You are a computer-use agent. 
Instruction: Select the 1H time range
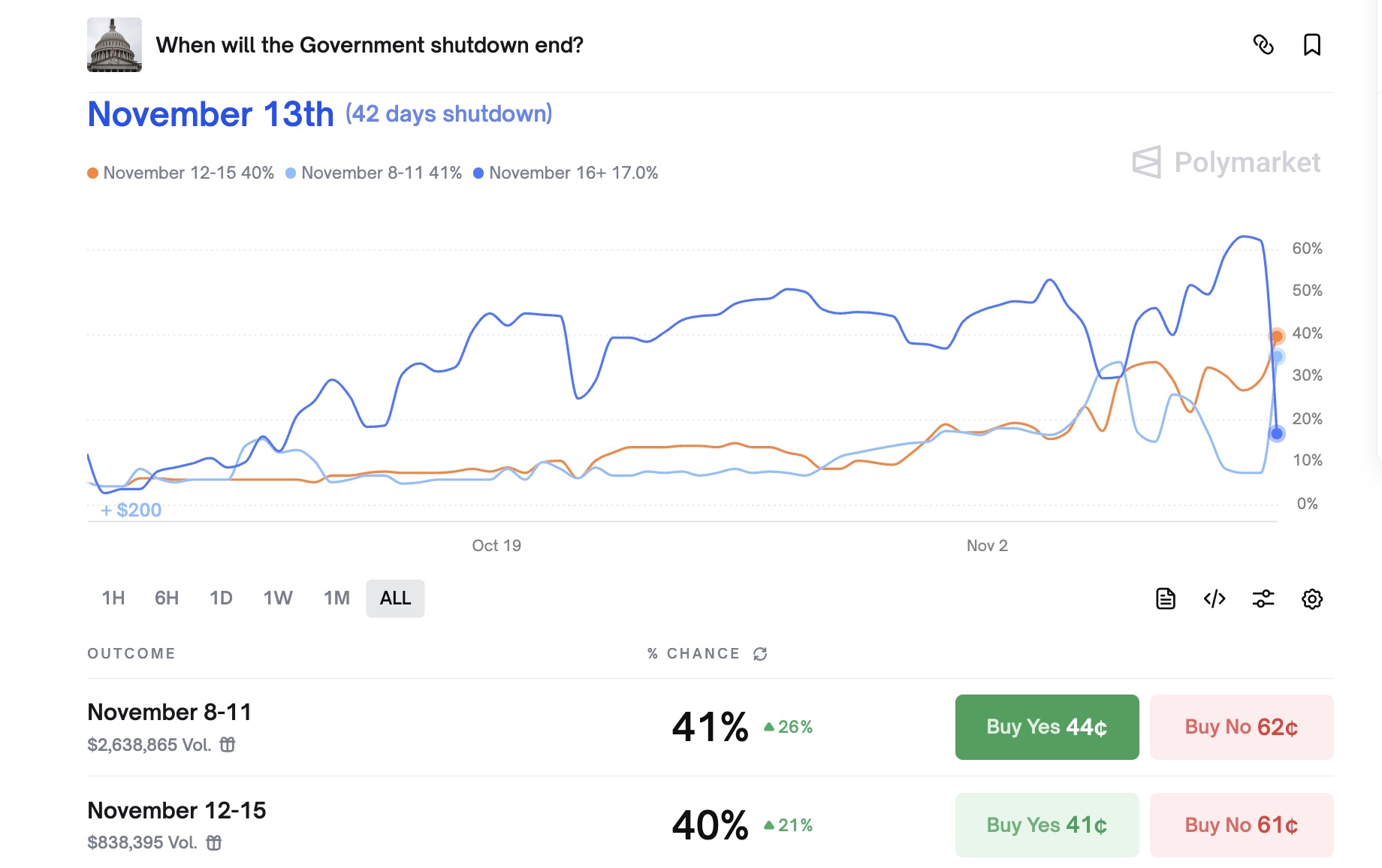pos(113,598)
